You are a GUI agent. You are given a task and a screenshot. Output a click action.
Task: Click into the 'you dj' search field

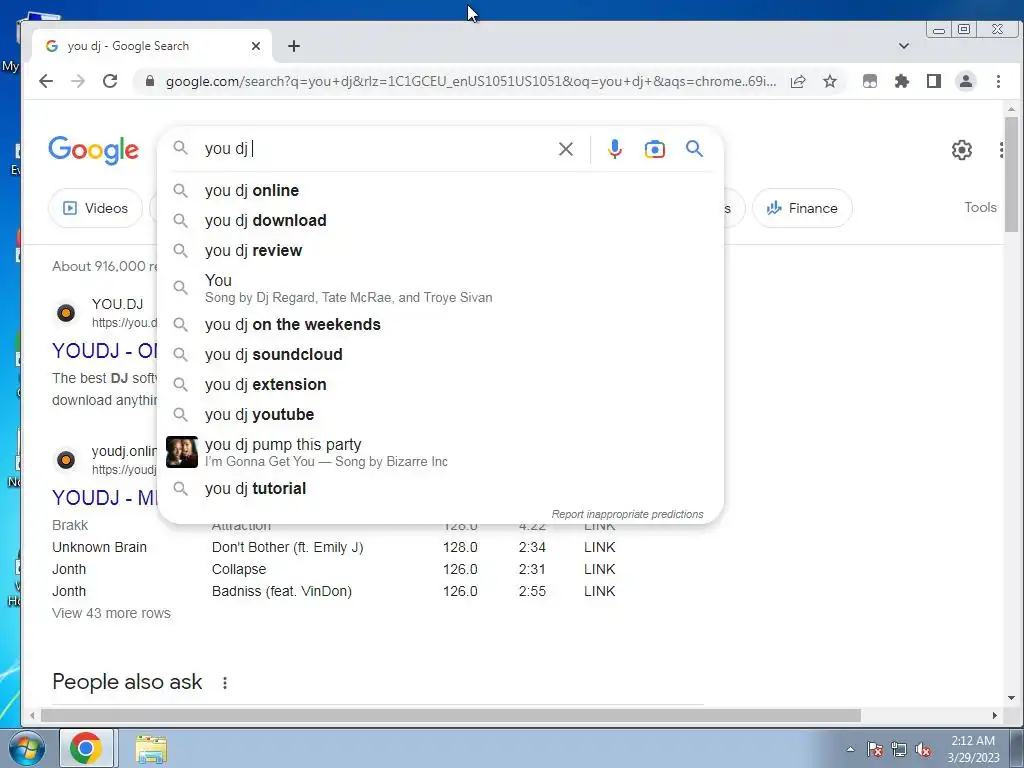(x=372, y=149)
